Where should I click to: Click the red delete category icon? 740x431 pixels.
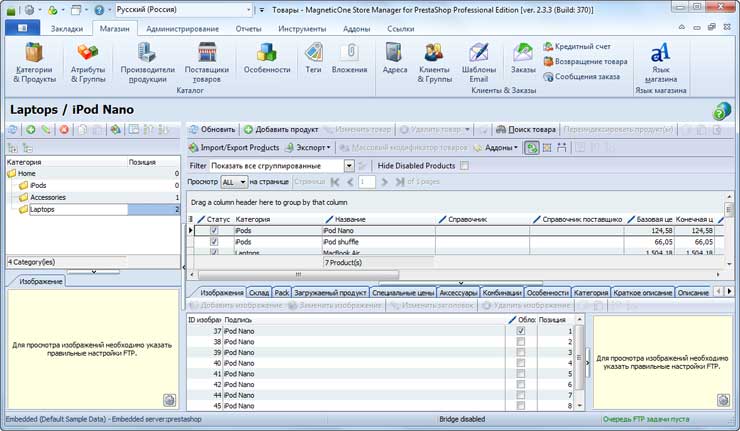pyautogui.click(x=64, y=129)
